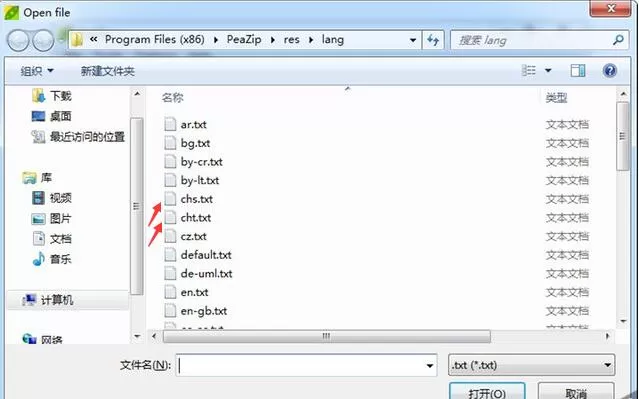Click the file list scroll down arrow
This screenshot has width=639, height=399.
coord(623,322)
